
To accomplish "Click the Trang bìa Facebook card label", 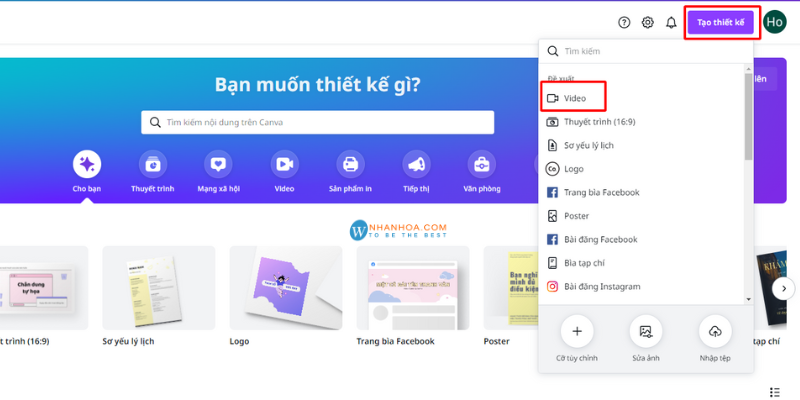I will pos(395,341).
